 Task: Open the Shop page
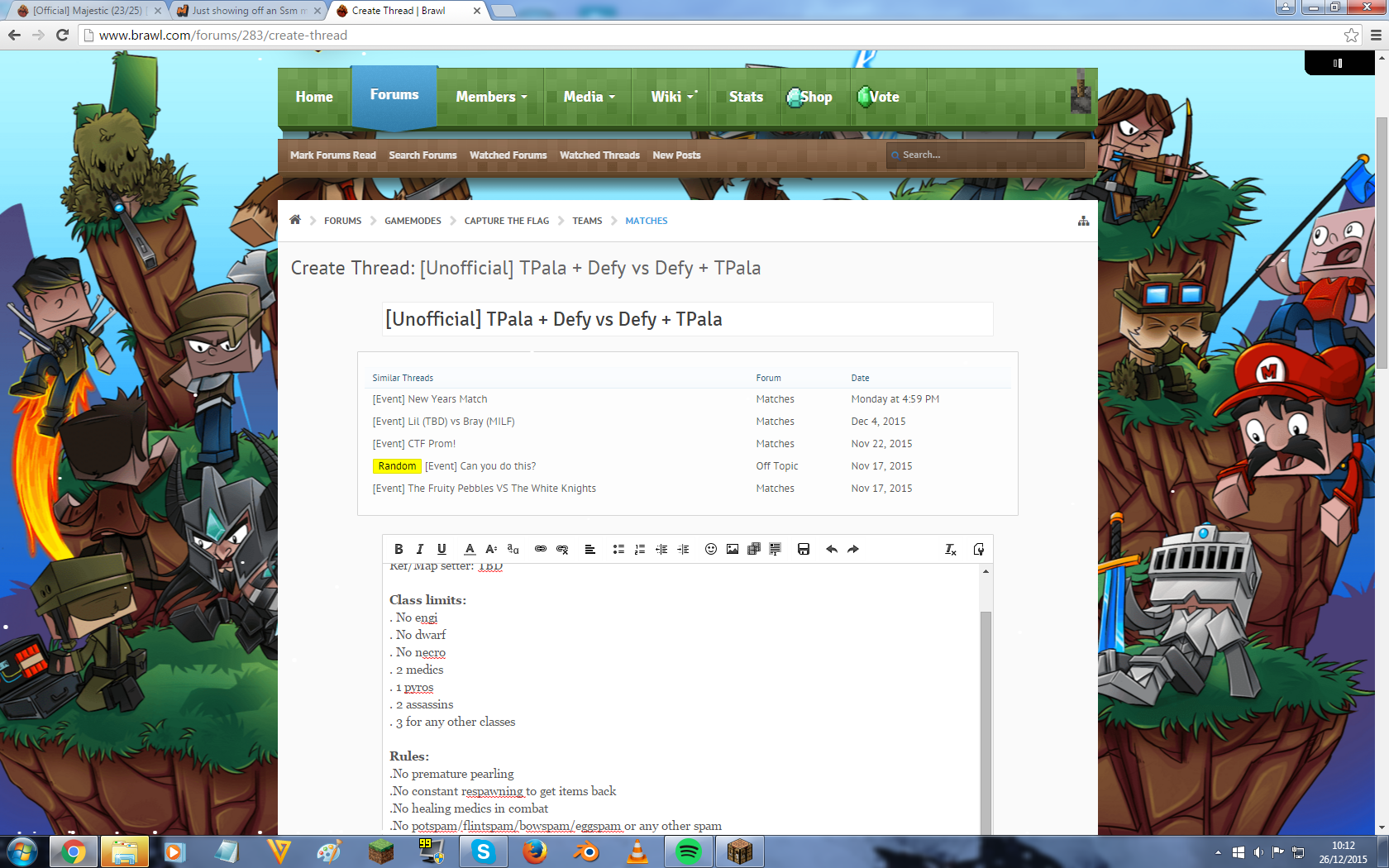point(810,97)
